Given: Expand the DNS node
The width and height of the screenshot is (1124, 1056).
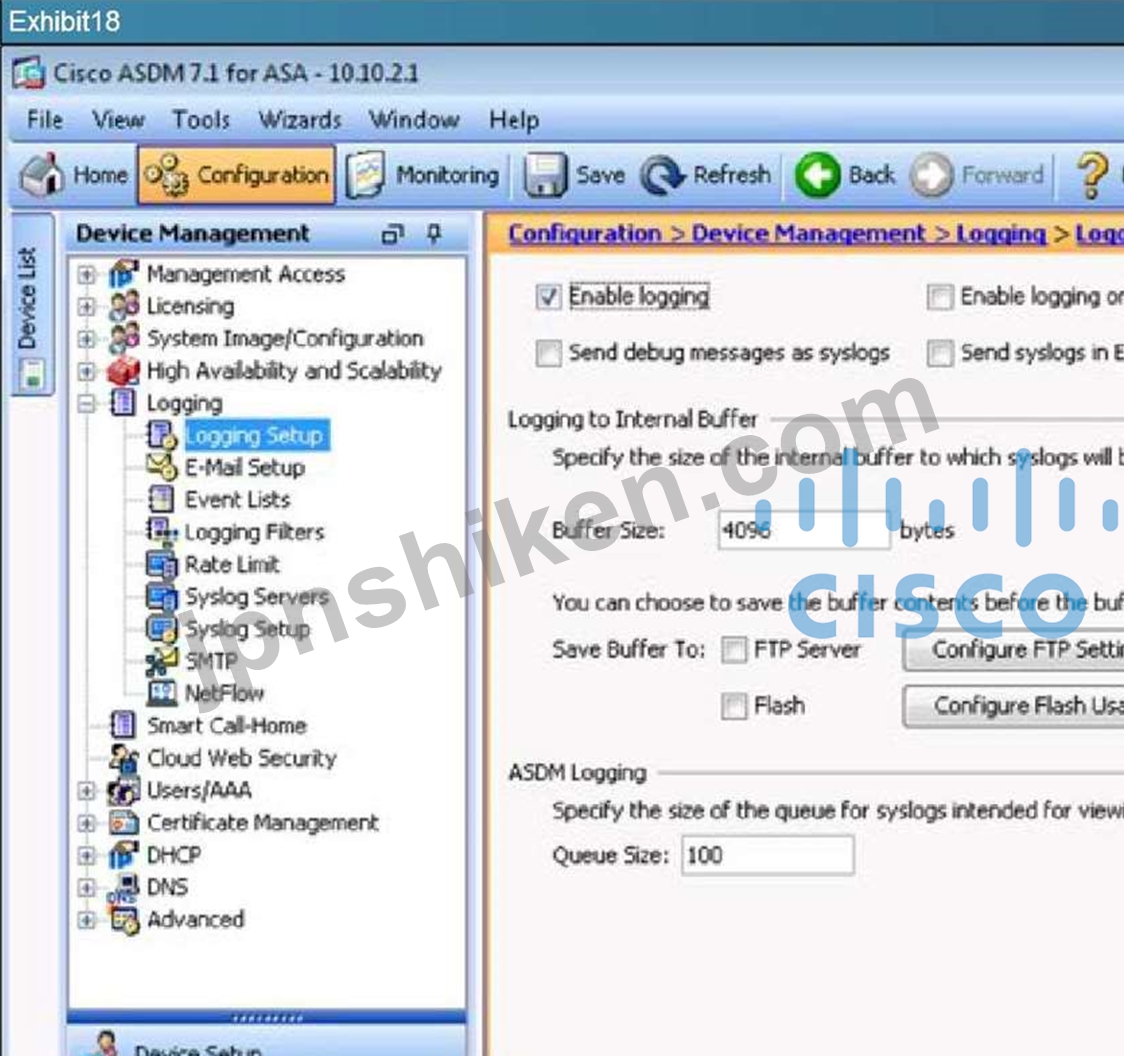Looking at the screenshot, I should click(x=86, y=887).
